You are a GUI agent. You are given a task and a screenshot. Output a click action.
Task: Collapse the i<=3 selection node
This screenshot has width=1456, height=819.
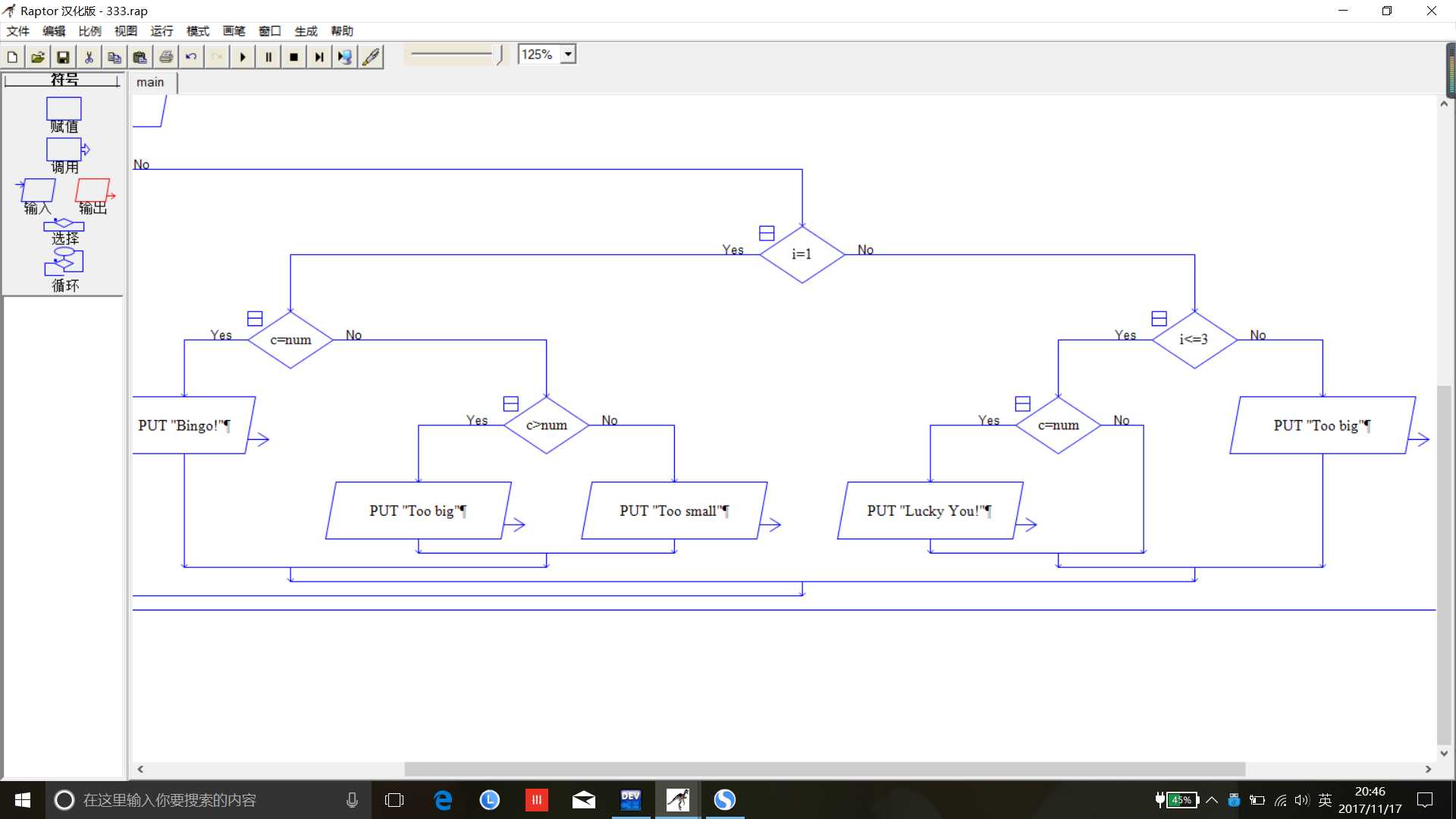point(1159,318)
